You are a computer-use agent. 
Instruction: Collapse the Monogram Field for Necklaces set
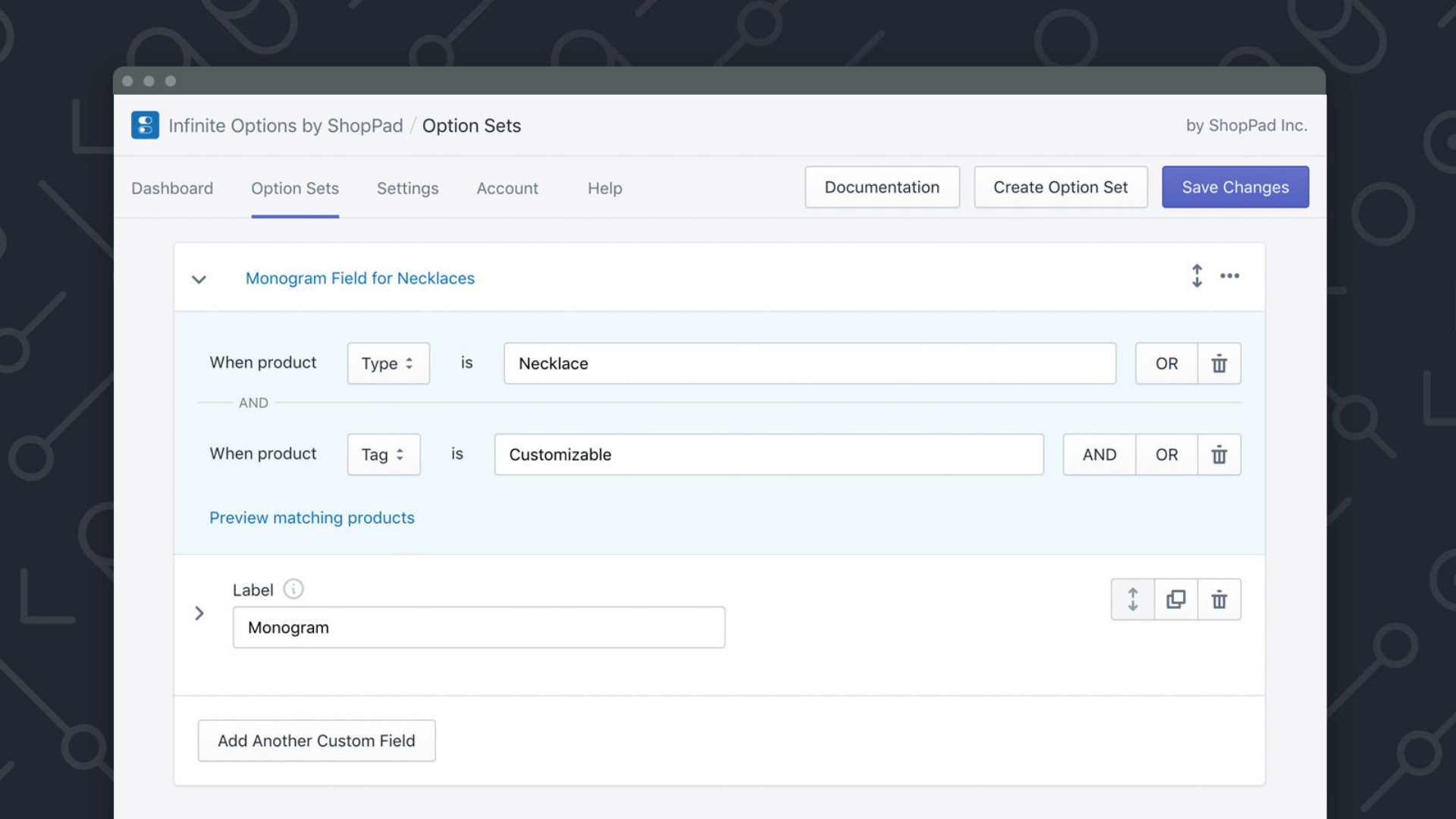(199, 279)
